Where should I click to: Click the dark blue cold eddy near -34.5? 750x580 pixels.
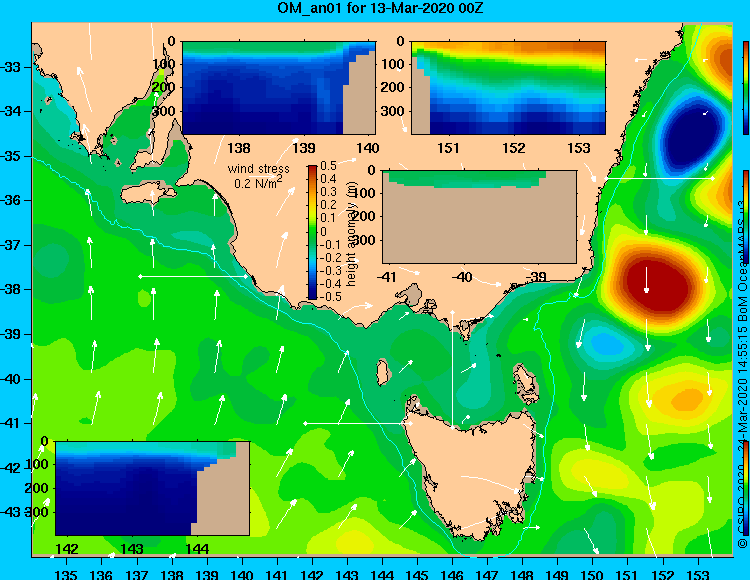click(690, 135)
